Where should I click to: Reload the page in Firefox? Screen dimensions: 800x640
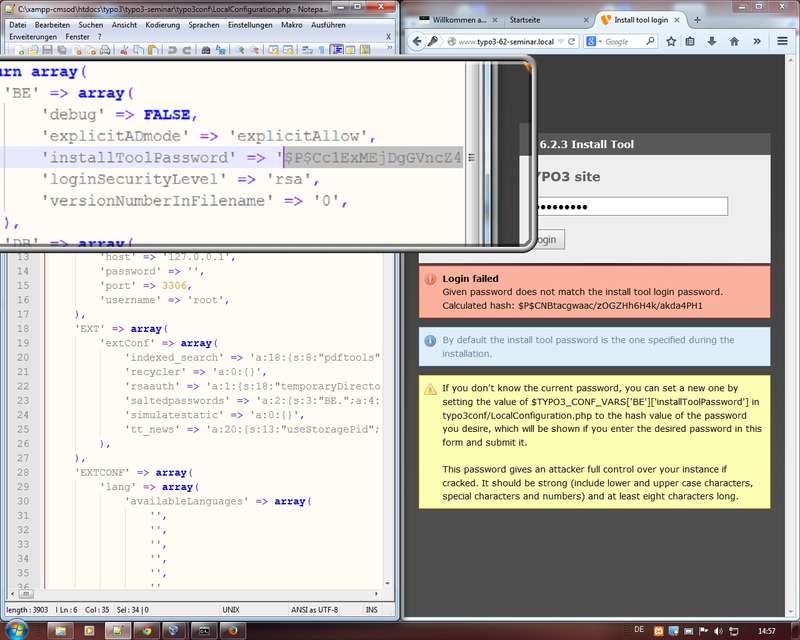[x=570, y=41]
